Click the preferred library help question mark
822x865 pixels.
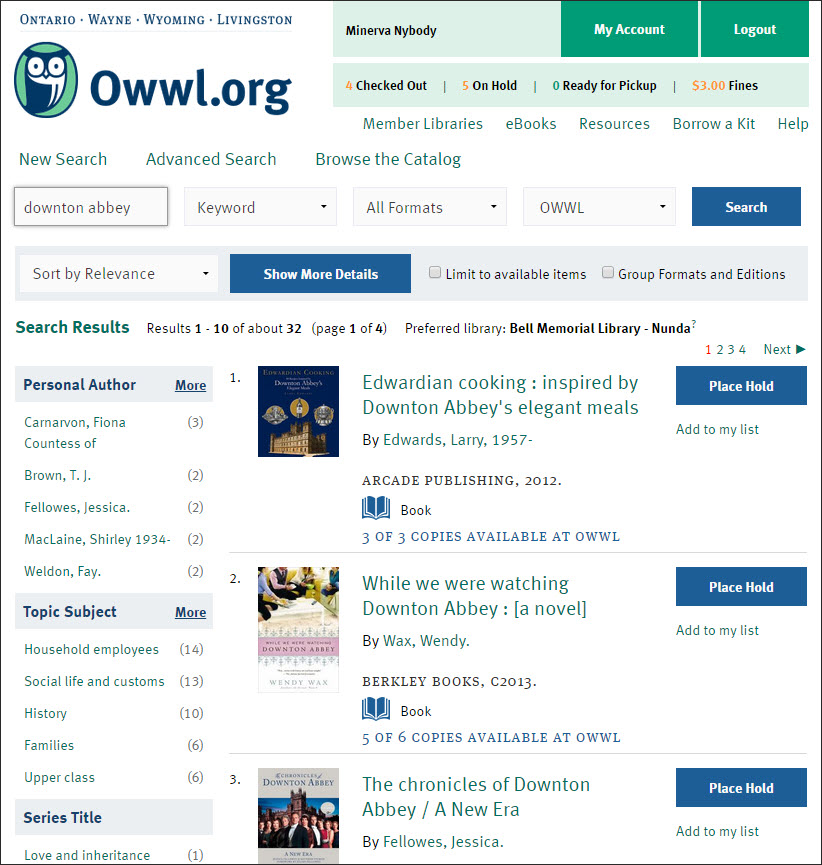(x=694, y=324)
